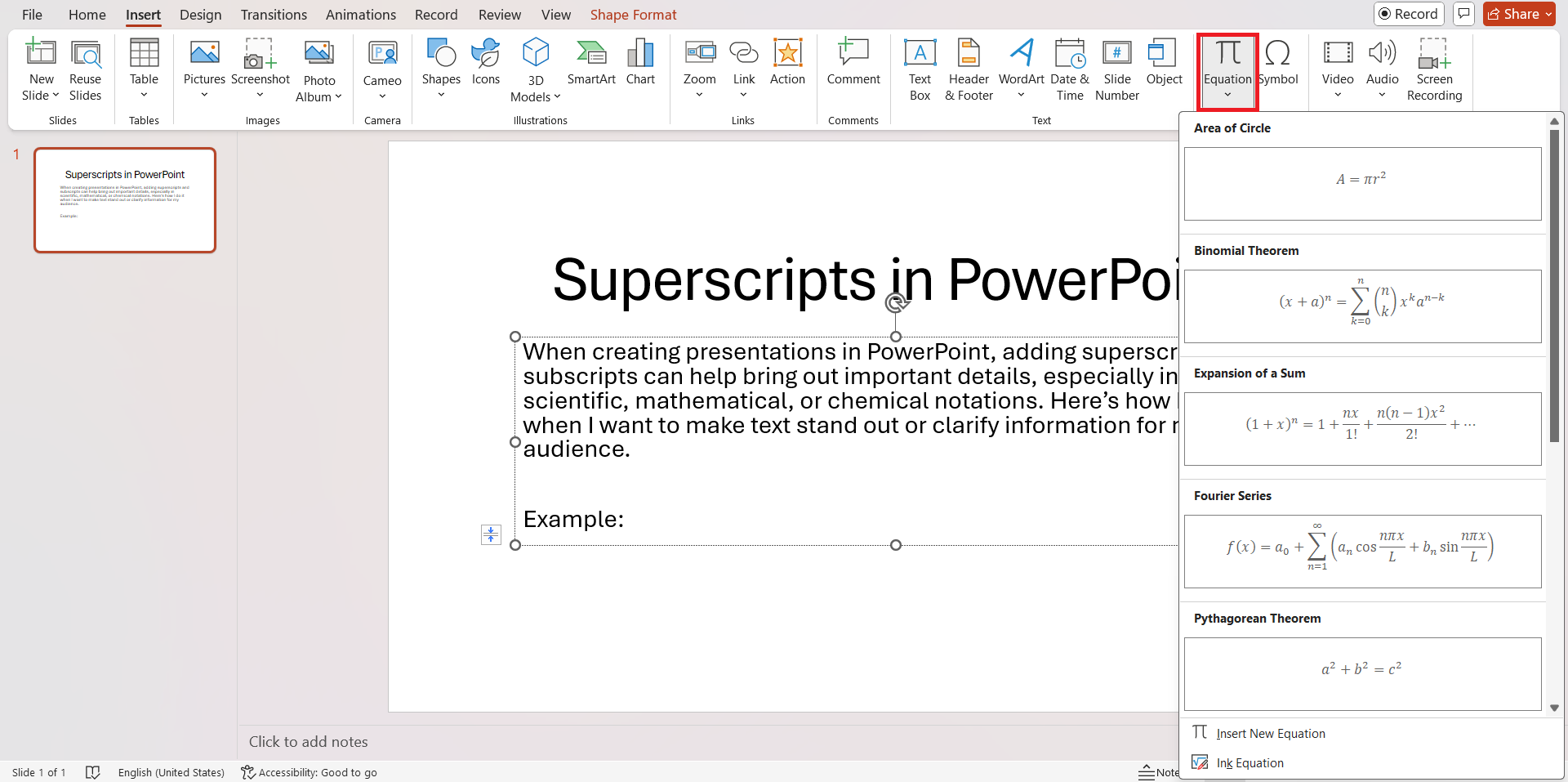The height and width of the screenshot is (782, 1568).
Task: Select the Area of Circle equation
Action: click(1362, 184)
